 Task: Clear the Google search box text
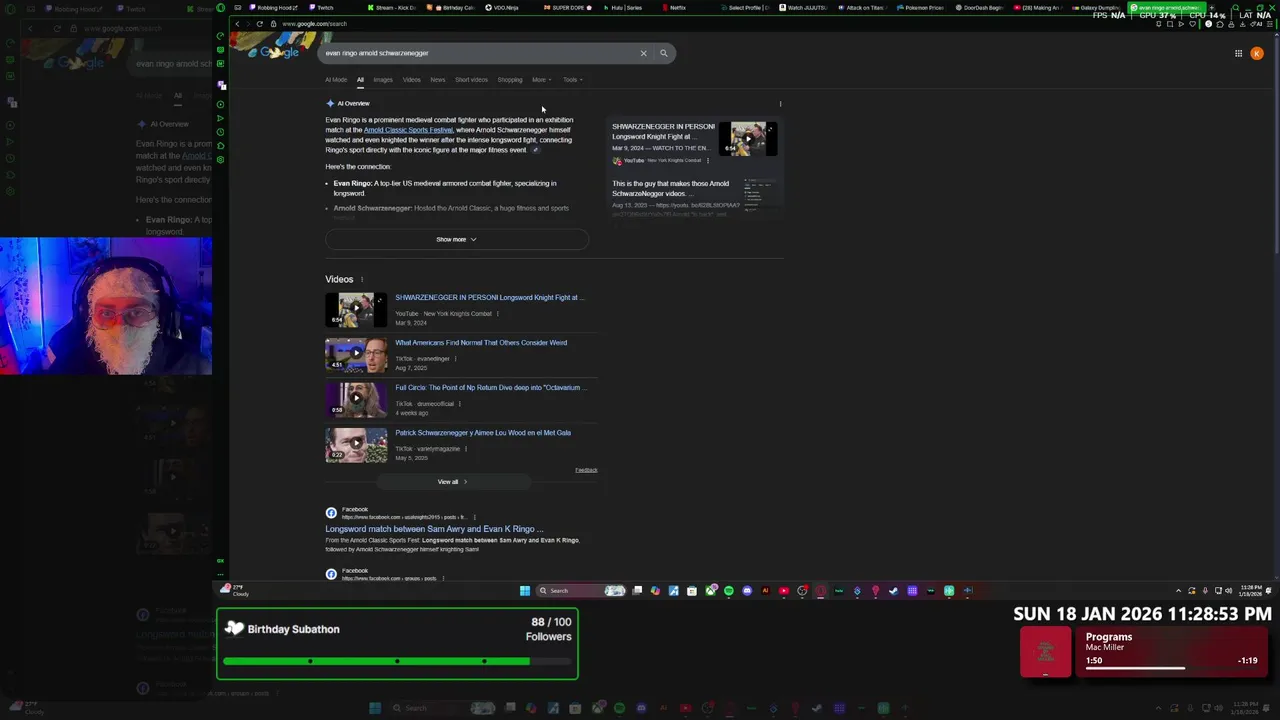(x=643, y=53)
